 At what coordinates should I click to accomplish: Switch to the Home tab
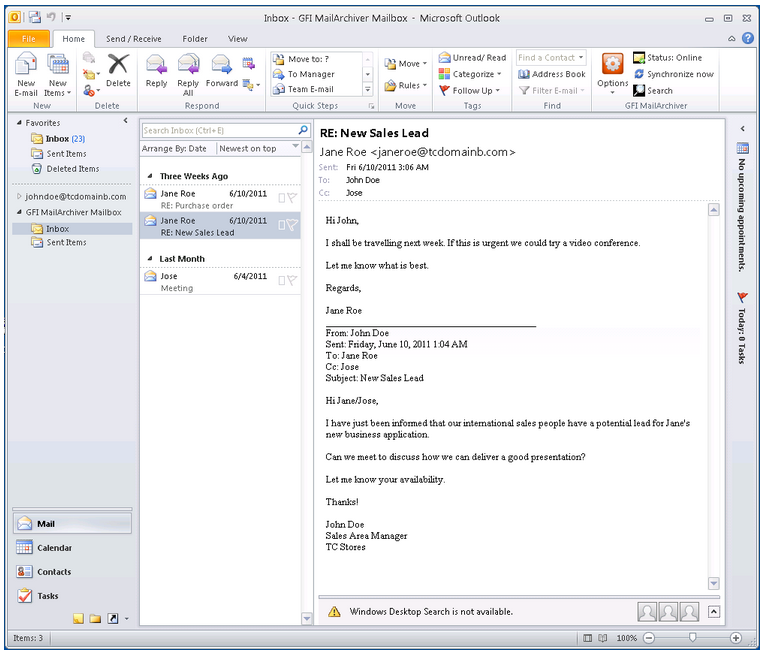73,38
